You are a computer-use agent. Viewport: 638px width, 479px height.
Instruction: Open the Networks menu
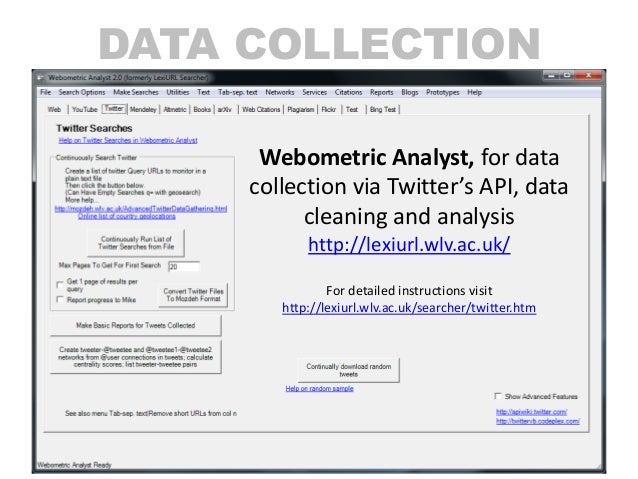280,92
